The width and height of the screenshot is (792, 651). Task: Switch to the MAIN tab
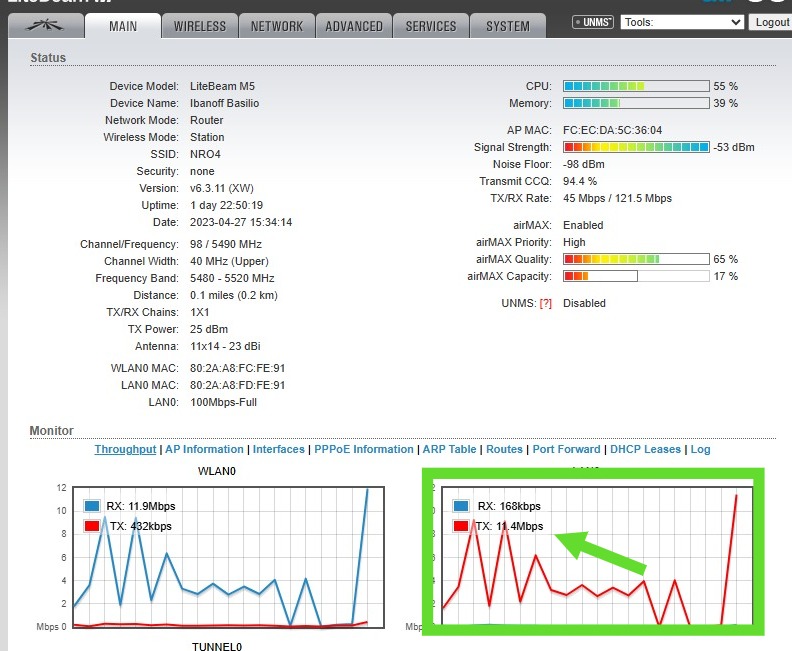tap(123, 26)
